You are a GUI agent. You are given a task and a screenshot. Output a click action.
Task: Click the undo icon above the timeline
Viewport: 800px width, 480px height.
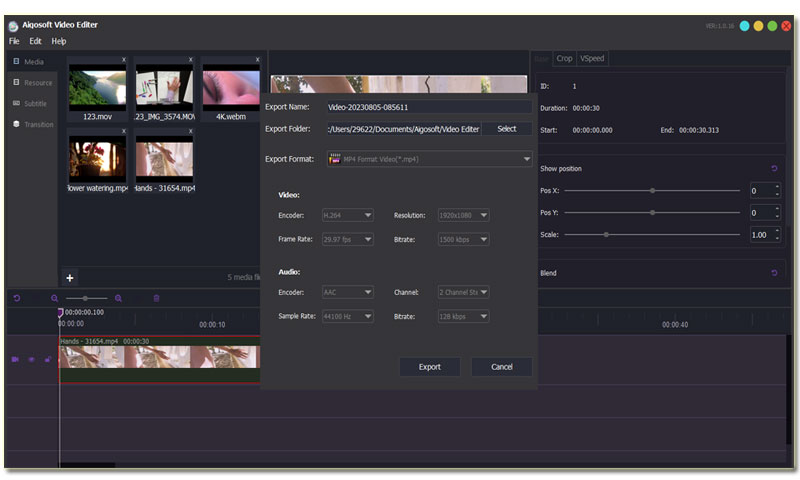17,298
